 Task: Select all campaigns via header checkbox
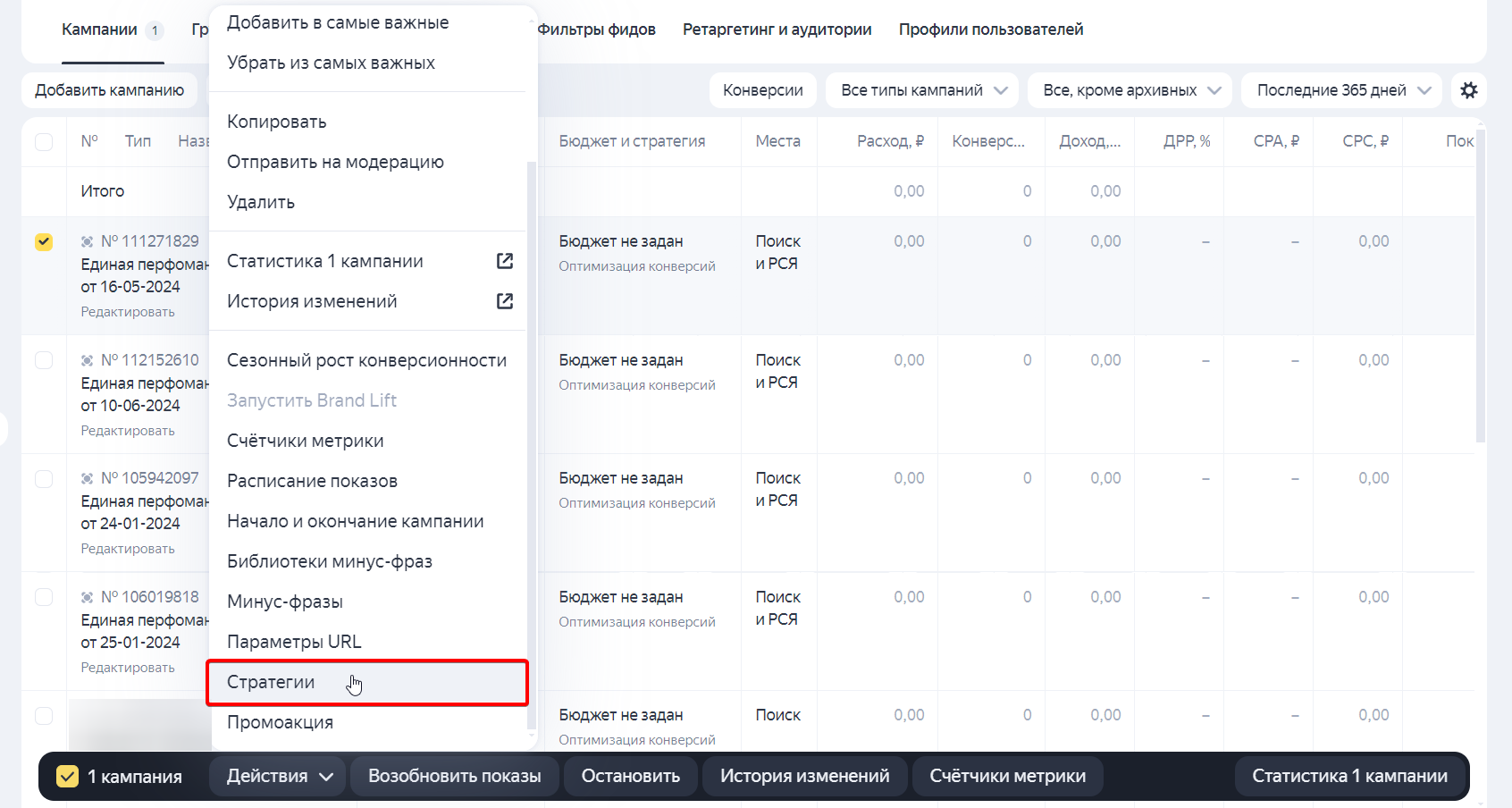tap(44, 140)
